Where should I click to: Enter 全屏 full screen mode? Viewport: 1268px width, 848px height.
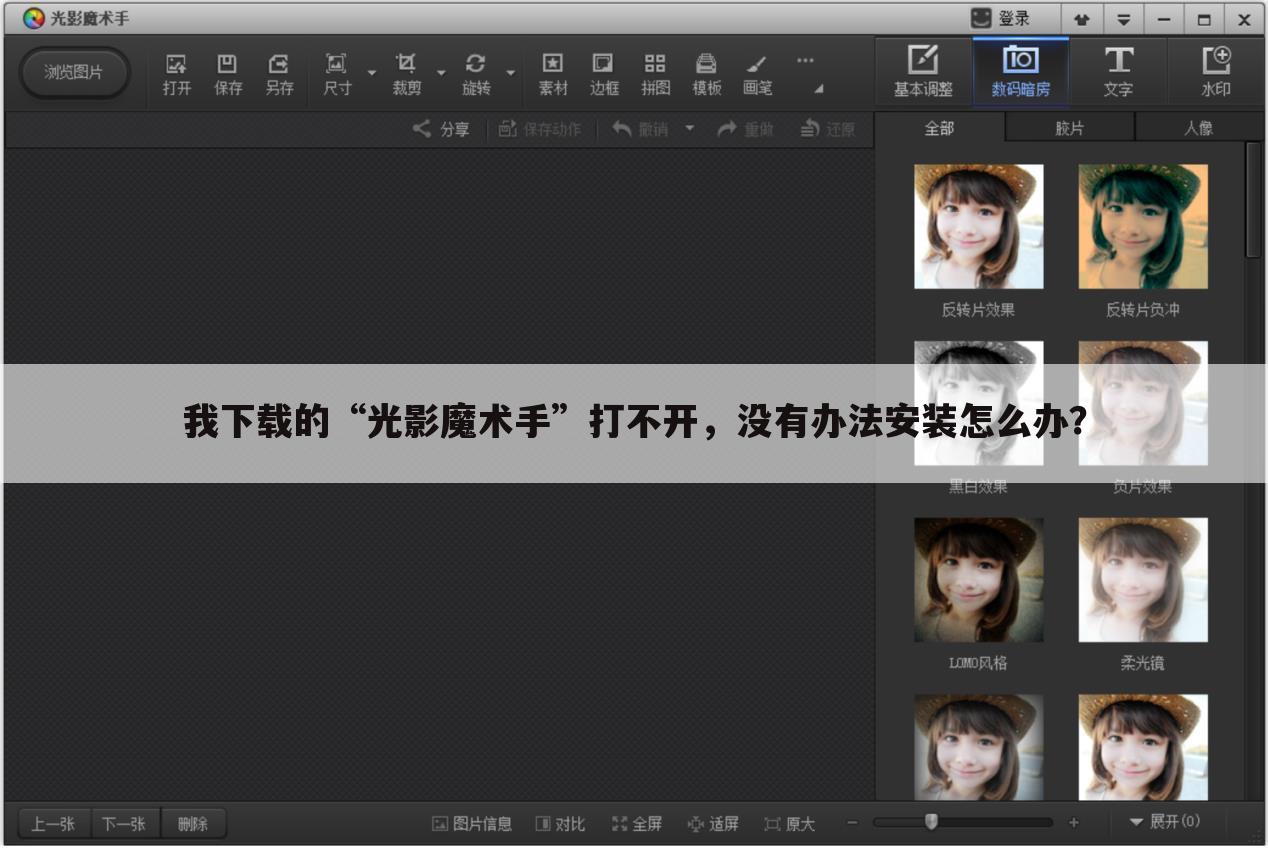[637, 824]
